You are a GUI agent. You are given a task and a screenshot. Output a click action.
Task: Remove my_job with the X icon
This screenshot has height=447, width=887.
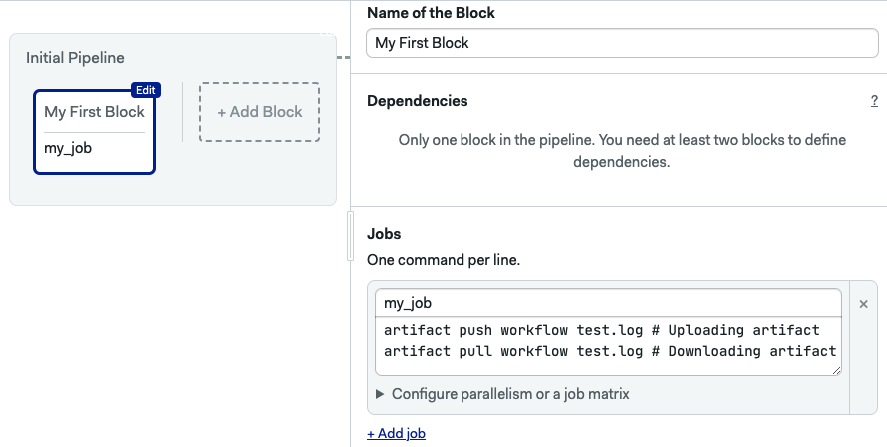coord(863,304)
